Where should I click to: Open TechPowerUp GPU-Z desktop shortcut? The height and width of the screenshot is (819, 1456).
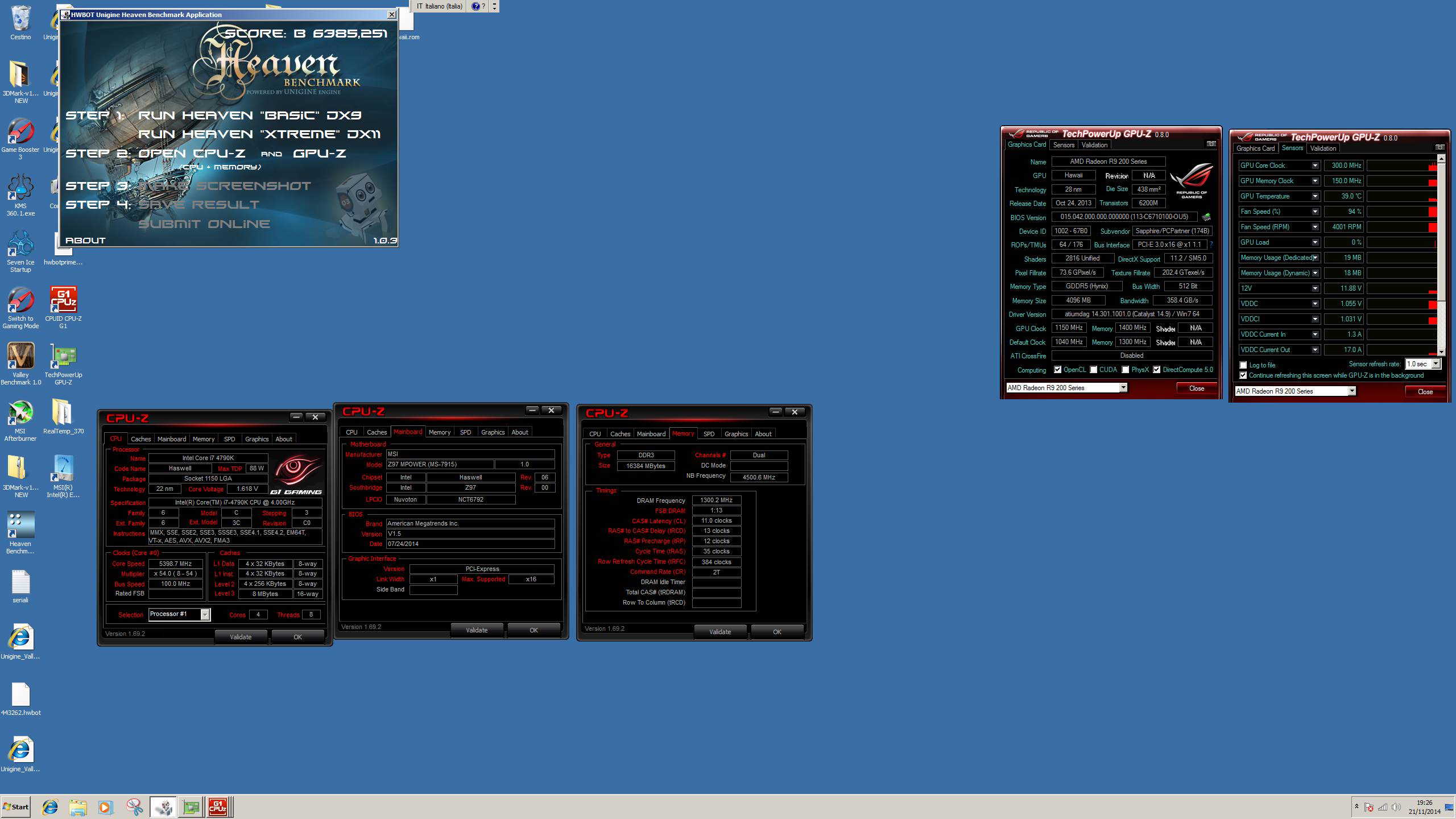click(63, 364)
